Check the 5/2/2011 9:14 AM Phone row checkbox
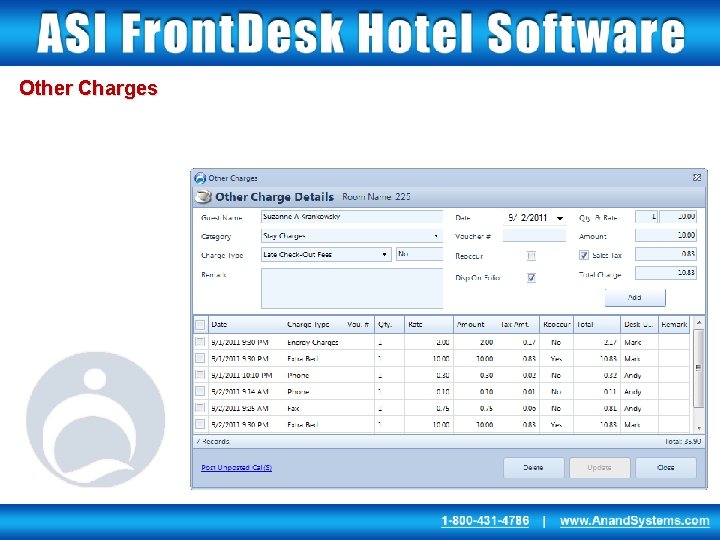The width and height of the screenshot is (720, 540). 200,391
